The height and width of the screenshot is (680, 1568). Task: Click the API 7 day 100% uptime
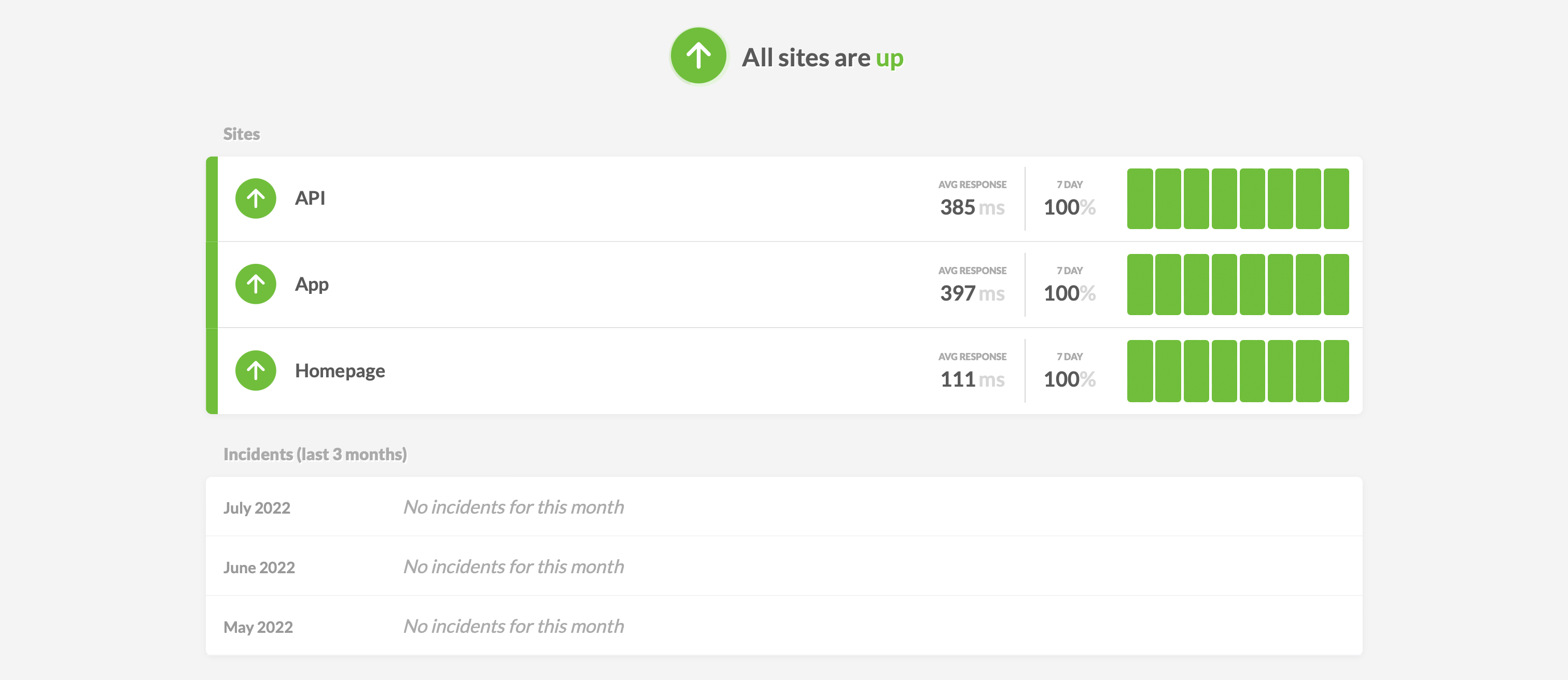click(x=1069, y=207)
